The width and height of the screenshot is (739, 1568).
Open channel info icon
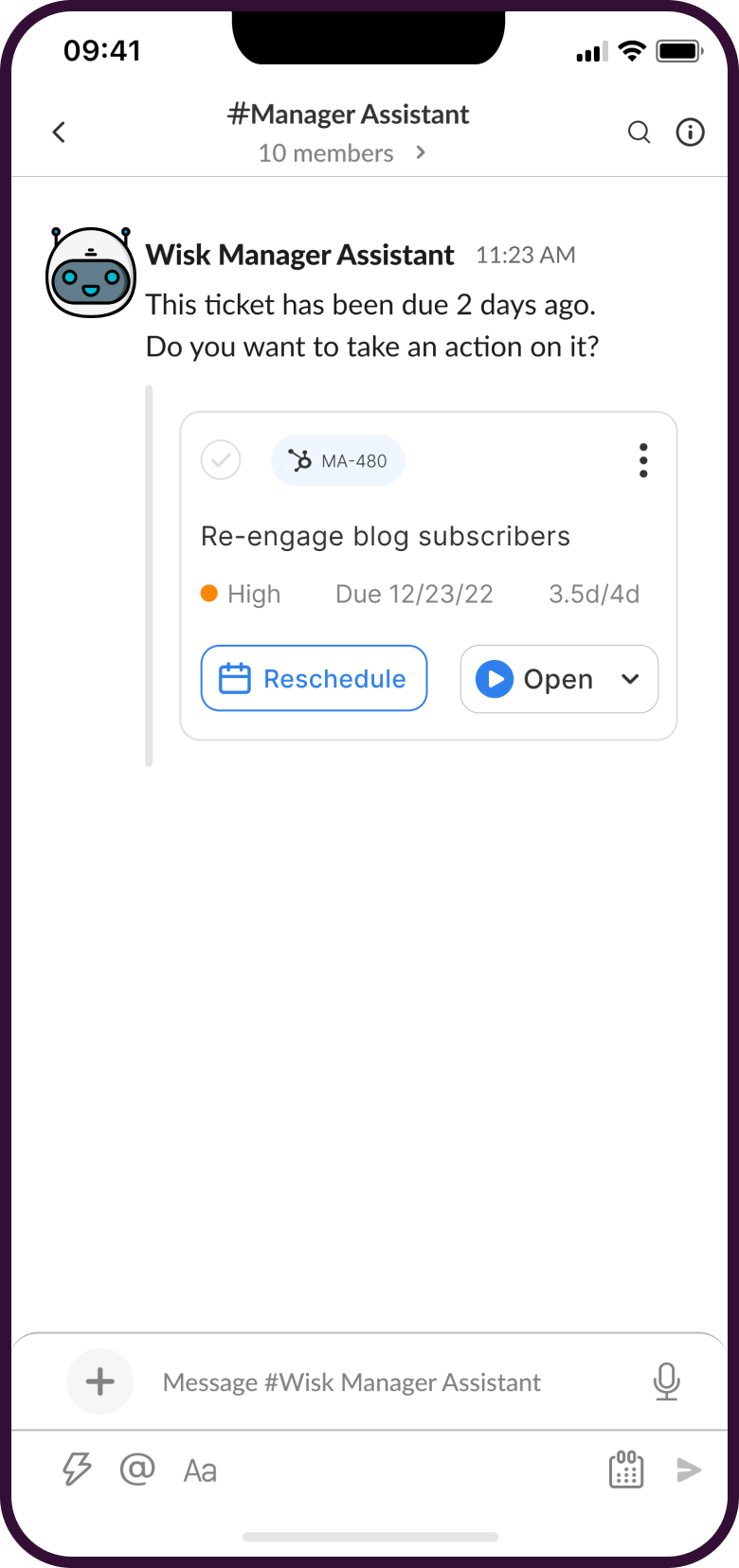(690, 133)
